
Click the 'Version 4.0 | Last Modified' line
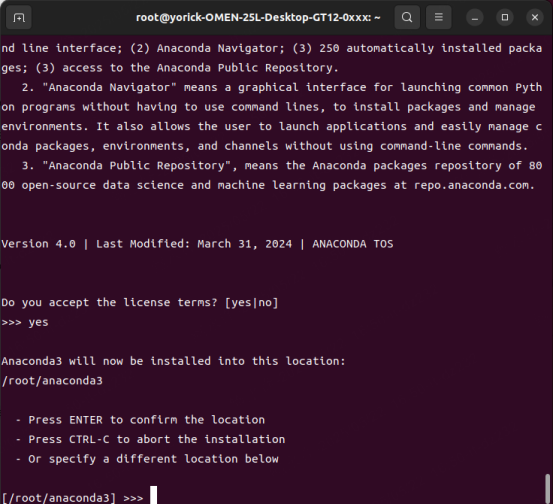(x=197, y=244)
